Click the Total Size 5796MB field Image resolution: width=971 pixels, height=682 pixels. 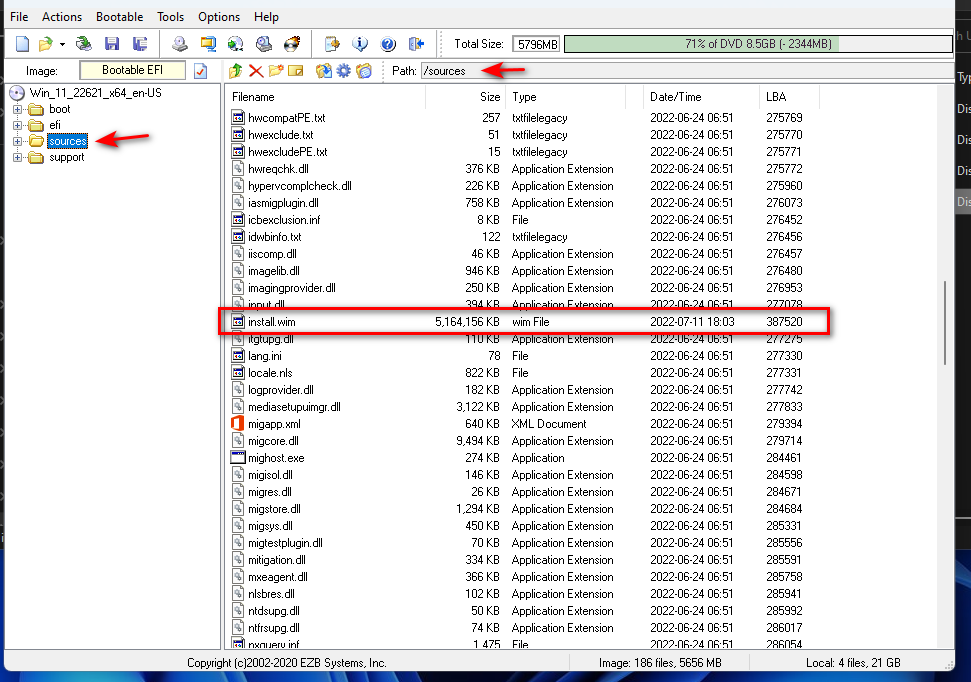click(x=536, y=44)
